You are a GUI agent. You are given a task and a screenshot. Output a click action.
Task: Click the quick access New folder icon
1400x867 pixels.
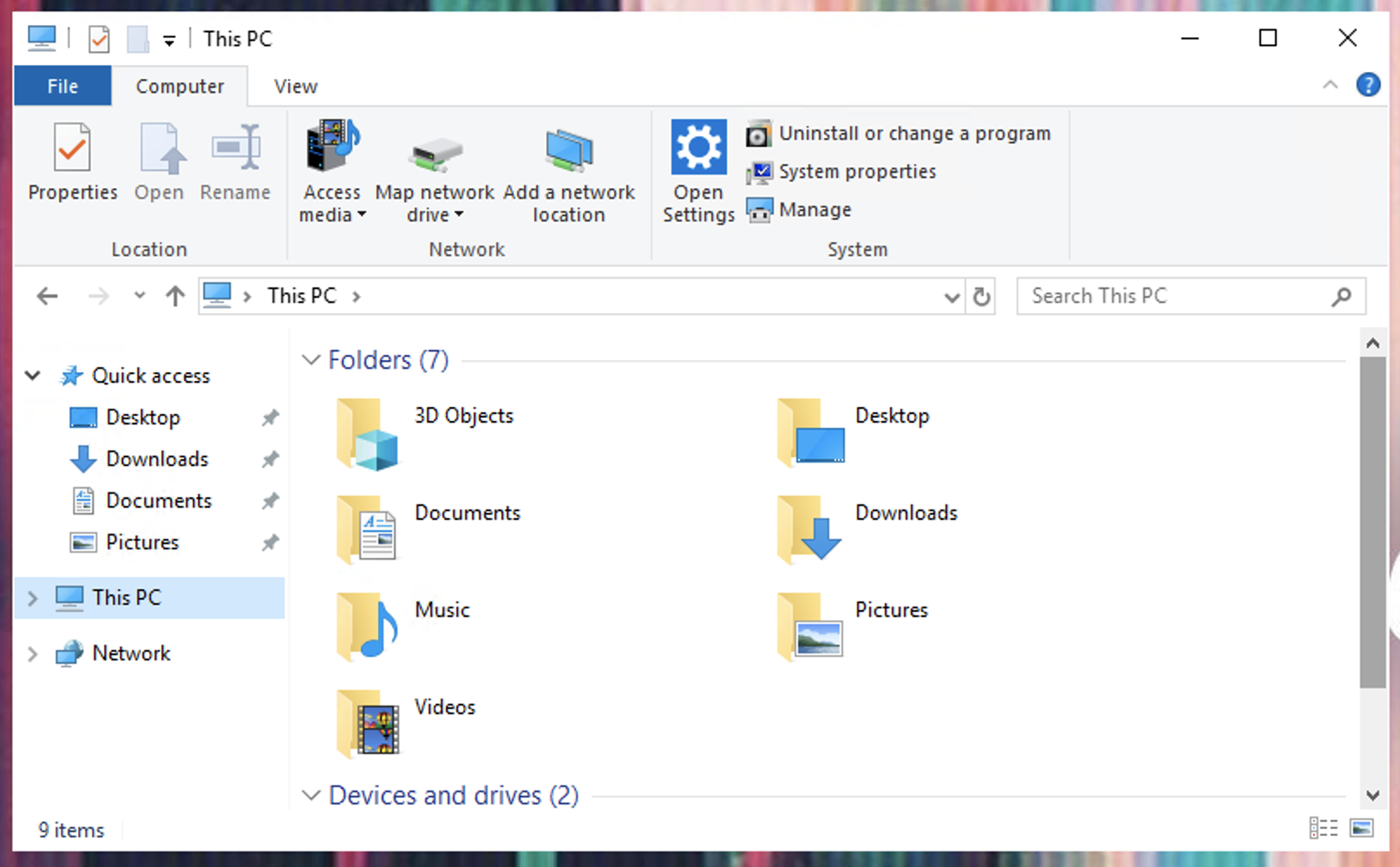137,39
